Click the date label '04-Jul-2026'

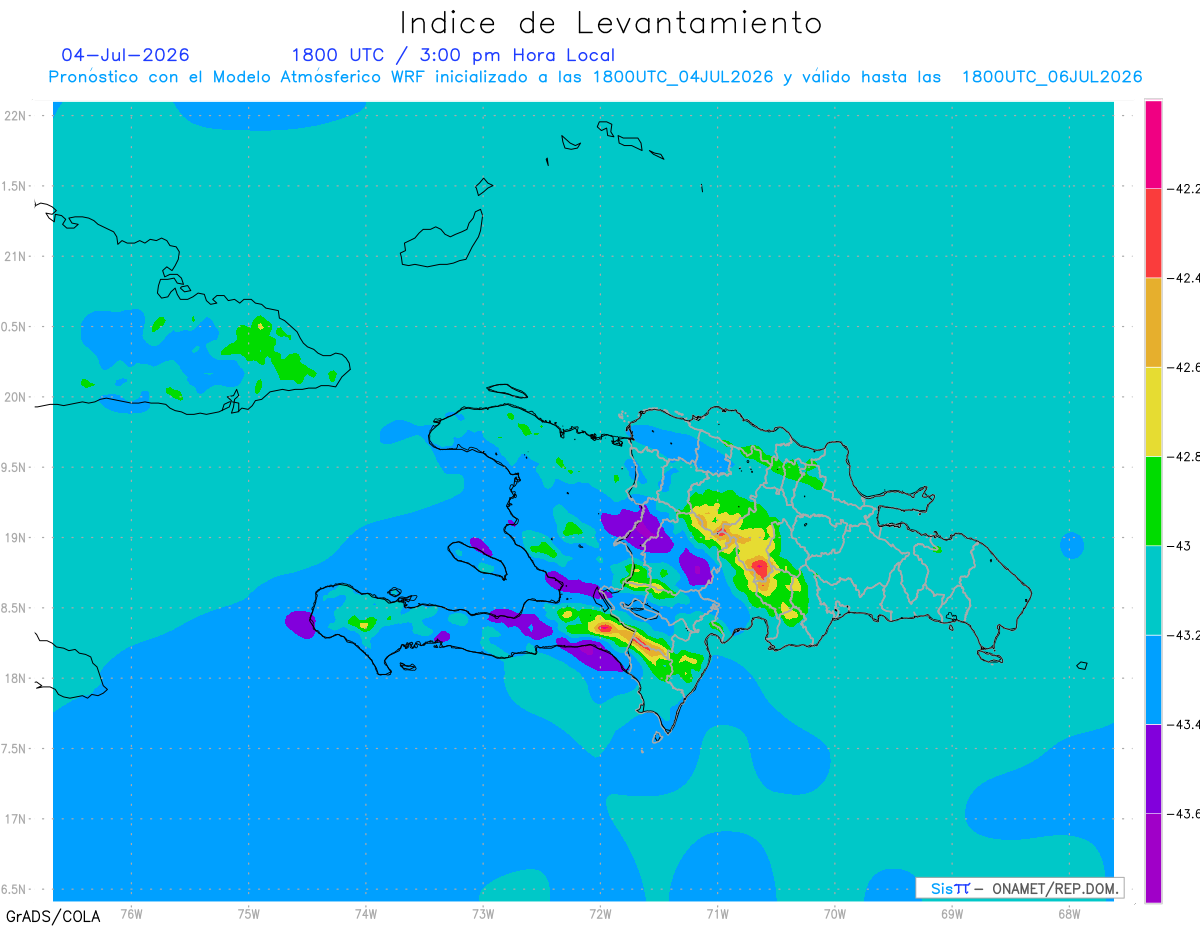click(125, 55)
